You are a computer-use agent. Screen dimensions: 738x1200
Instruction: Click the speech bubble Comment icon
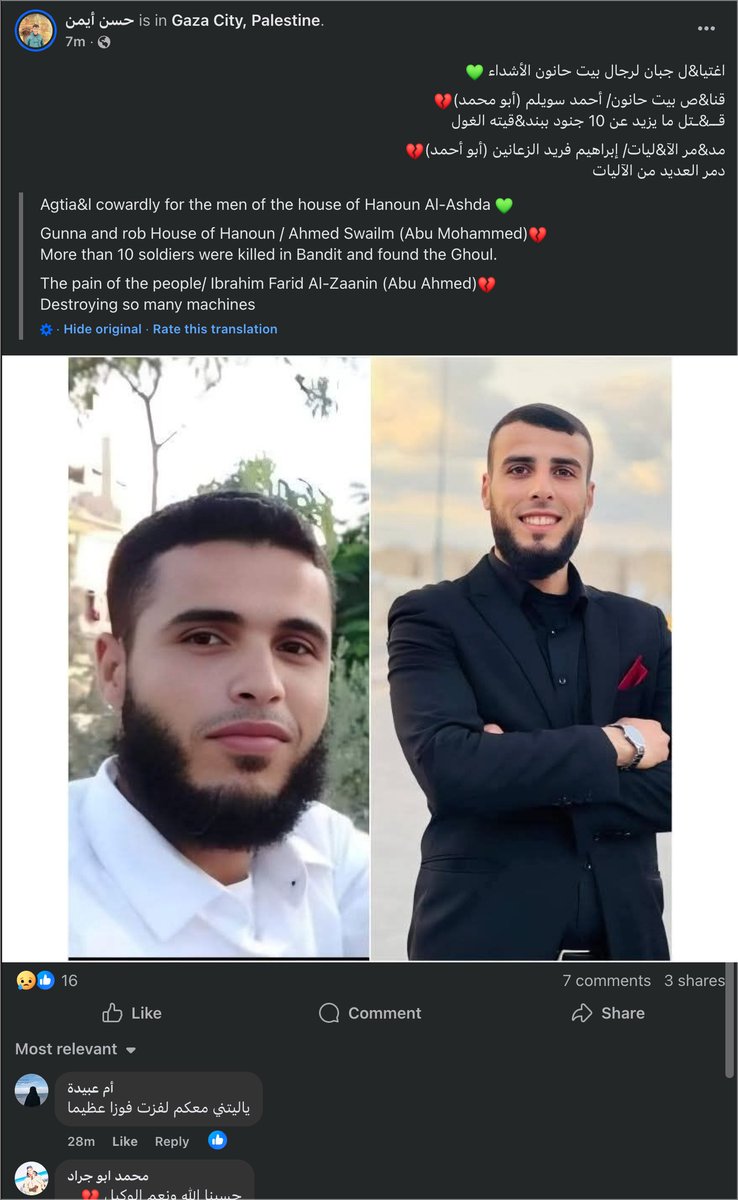click(x=329, y=1013)
